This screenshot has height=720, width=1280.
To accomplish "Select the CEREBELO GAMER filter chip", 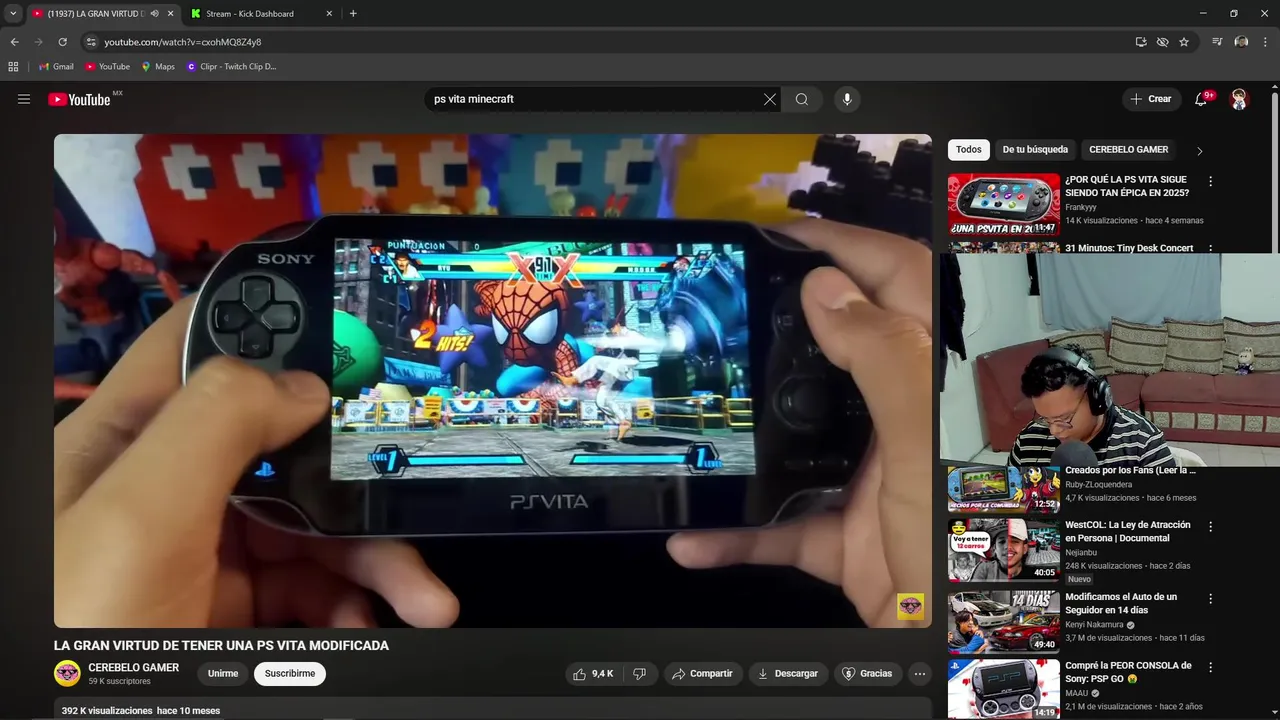I will click(x=1128, y=150).
